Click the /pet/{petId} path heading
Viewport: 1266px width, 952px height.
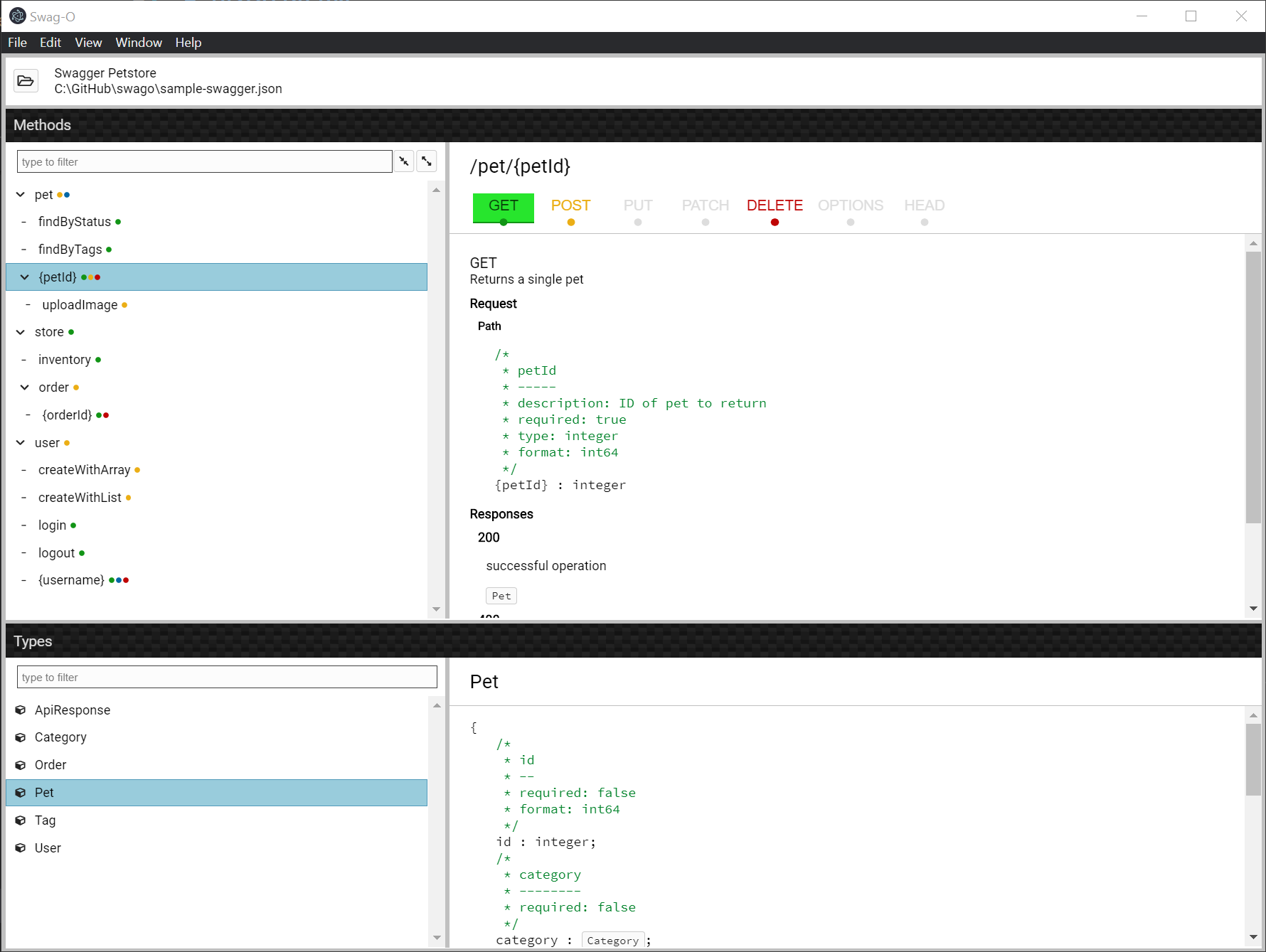click(x=520, y=166)
